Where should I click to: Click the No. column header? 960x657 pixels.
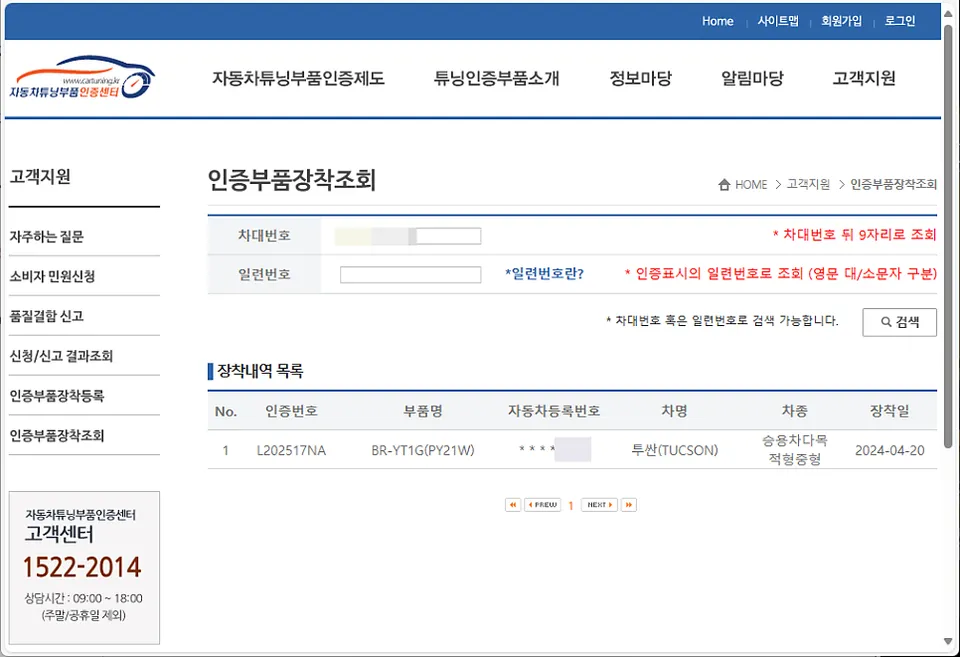click(226, 411)
